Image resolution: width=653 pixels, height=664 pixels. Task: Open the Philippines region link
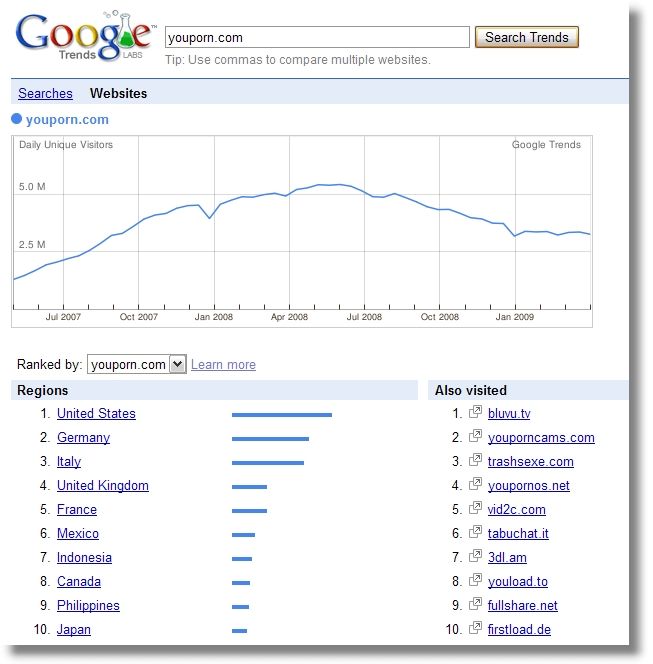[88, 606]
